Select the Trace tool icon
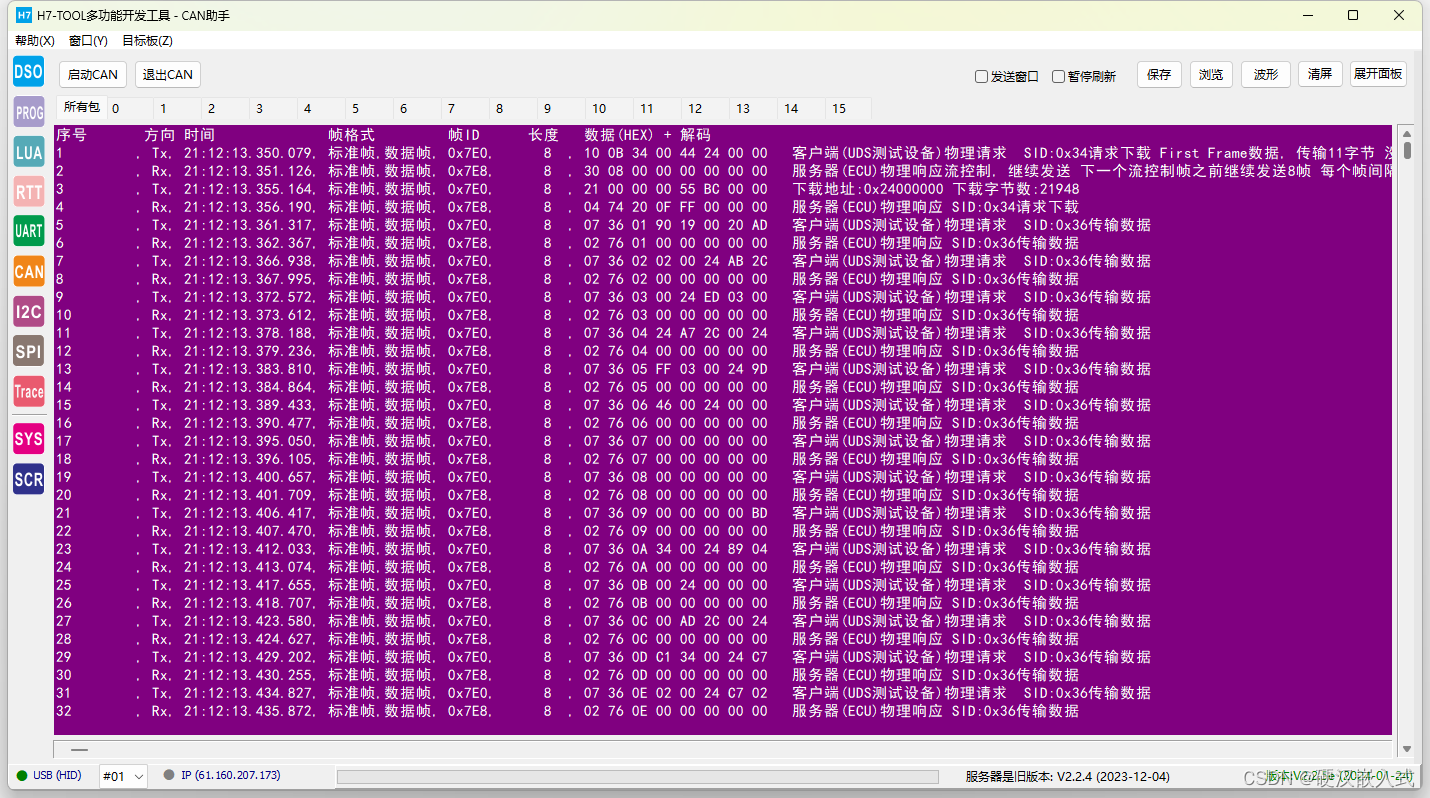This screenshot has width=1430, height=798. coord(29,391)
